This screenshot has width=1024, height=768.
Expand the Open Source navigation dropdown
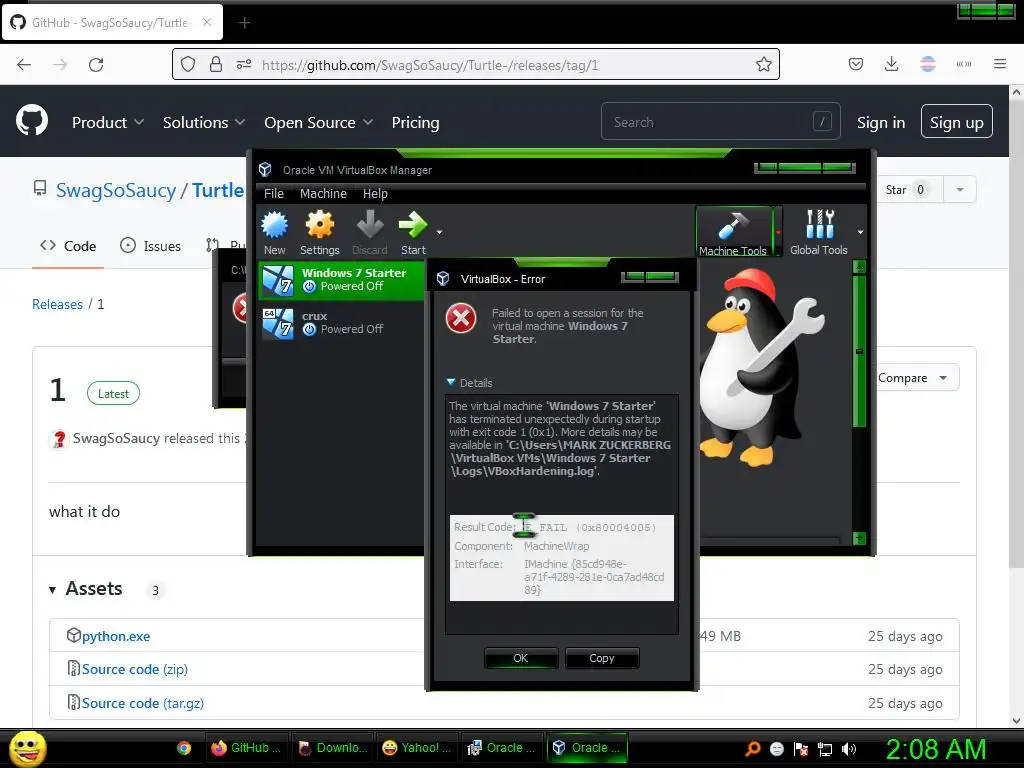(319, 122)
